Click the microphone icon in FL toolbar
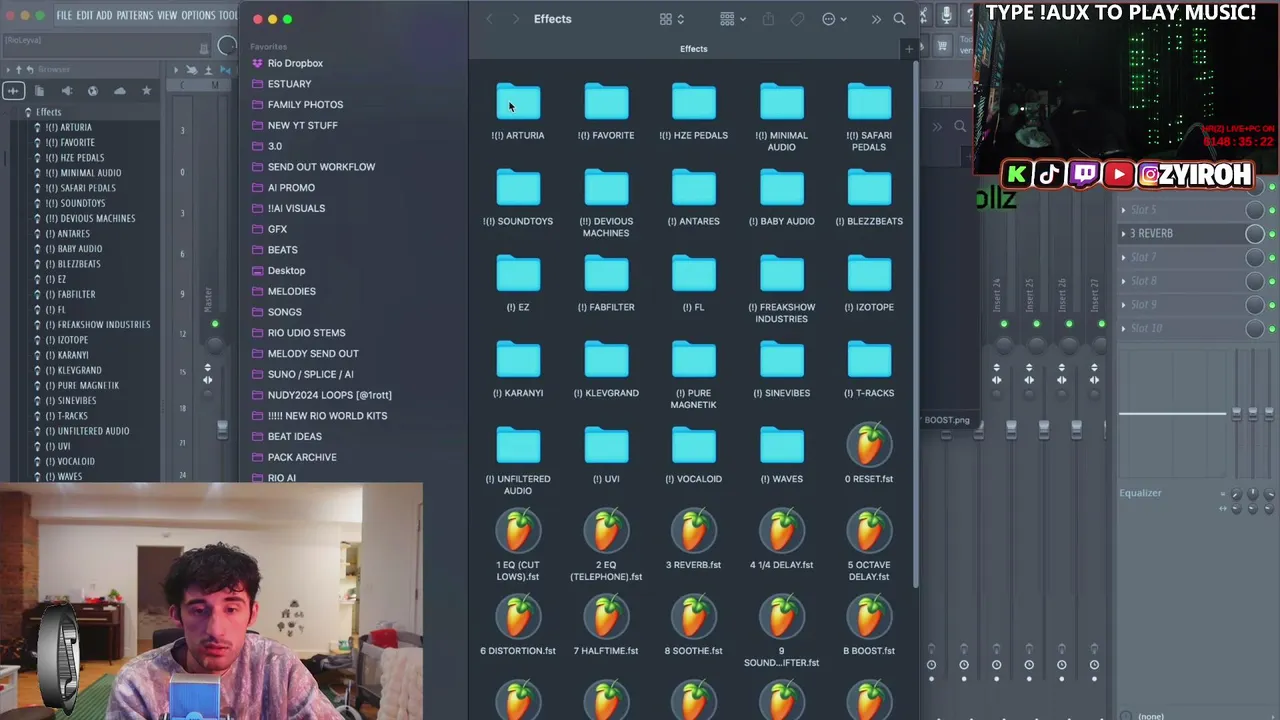 tap(946, 16)
